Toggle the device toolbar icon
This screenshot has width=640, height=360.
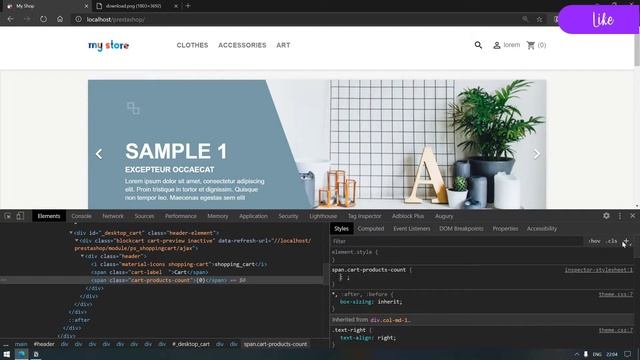(20, 216)
